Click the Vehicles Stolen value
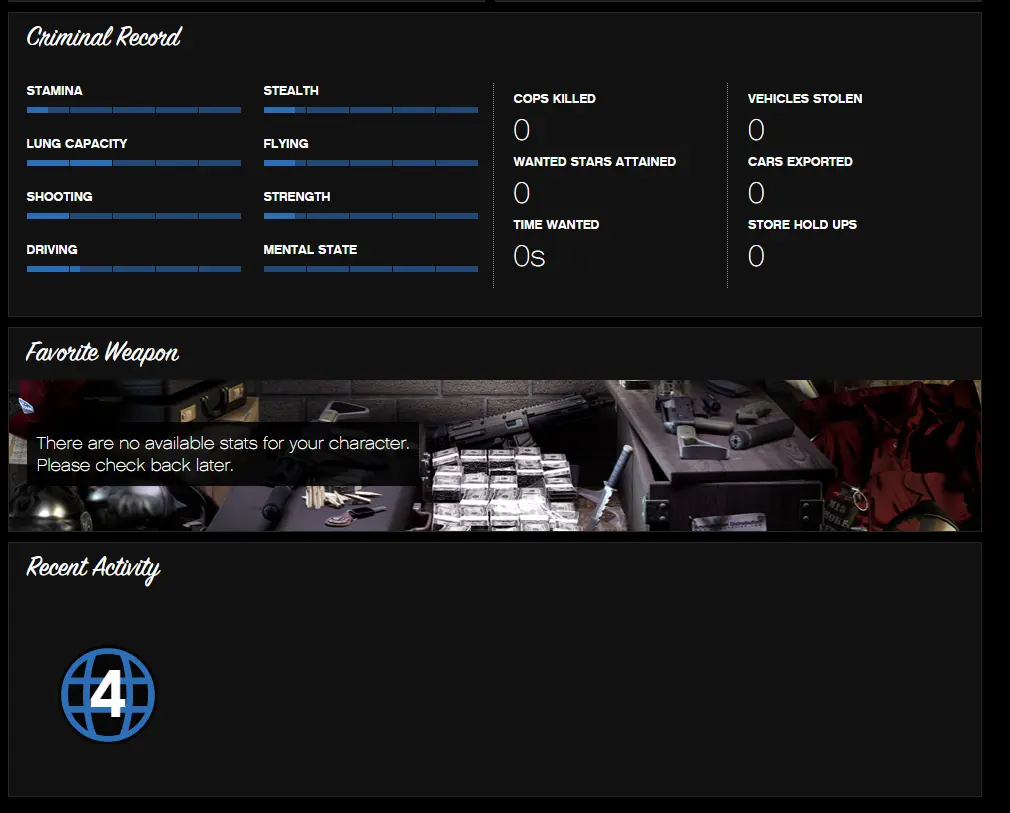 756,130
